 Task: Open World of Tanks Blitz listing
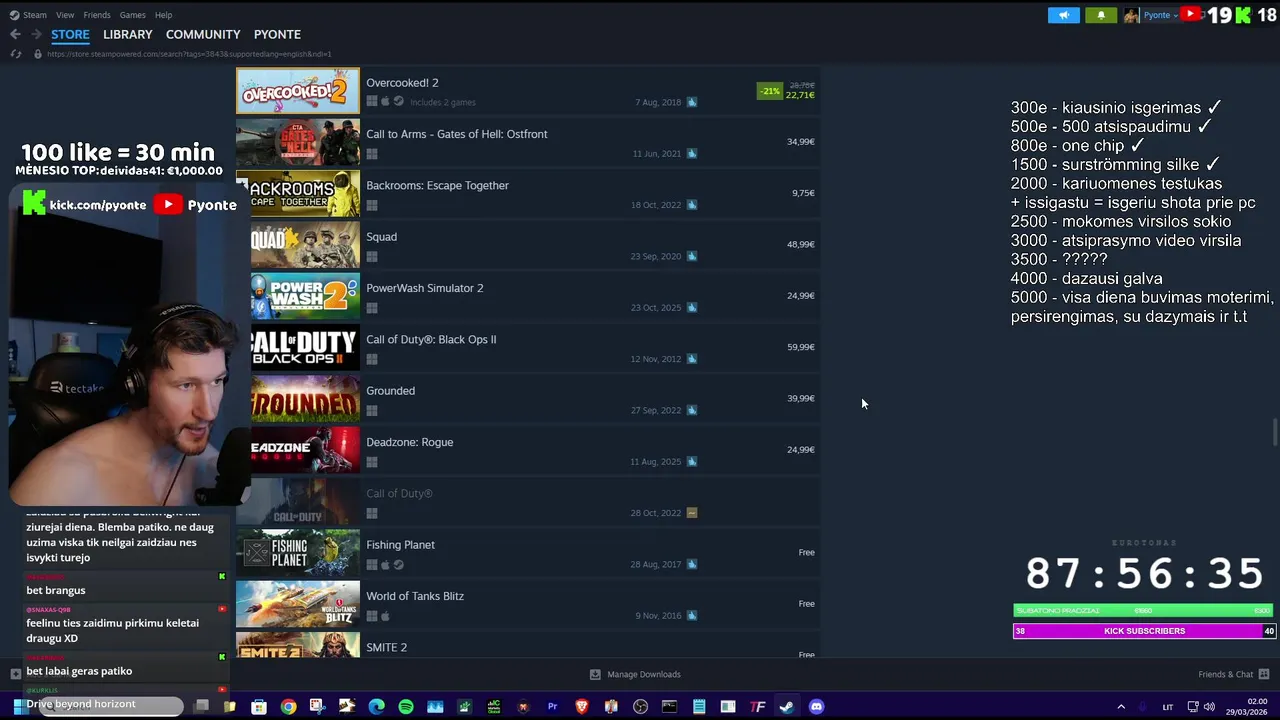528,604
